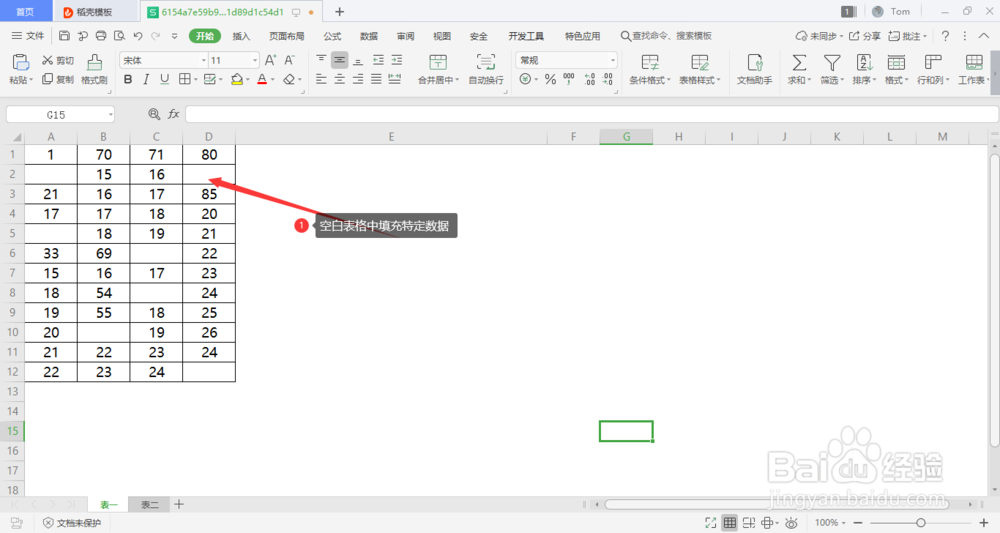Toggle horizontal center text alignment
The height and width of the screenshot is (533, 1000).
click(339, 79)
